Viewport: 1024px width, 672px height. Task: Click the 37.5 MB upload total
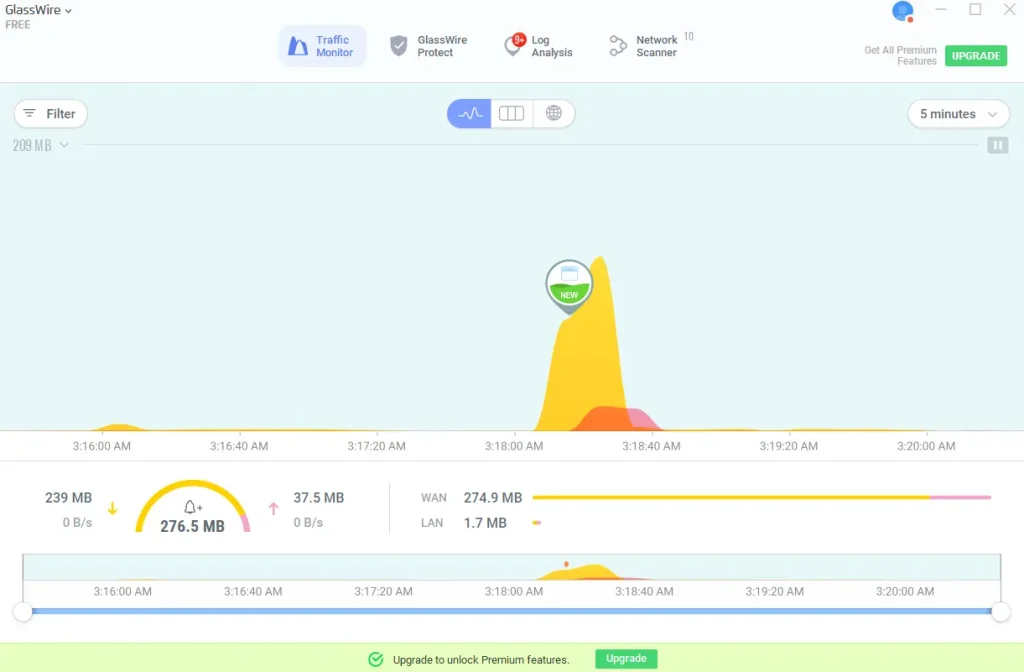point(319,498)
